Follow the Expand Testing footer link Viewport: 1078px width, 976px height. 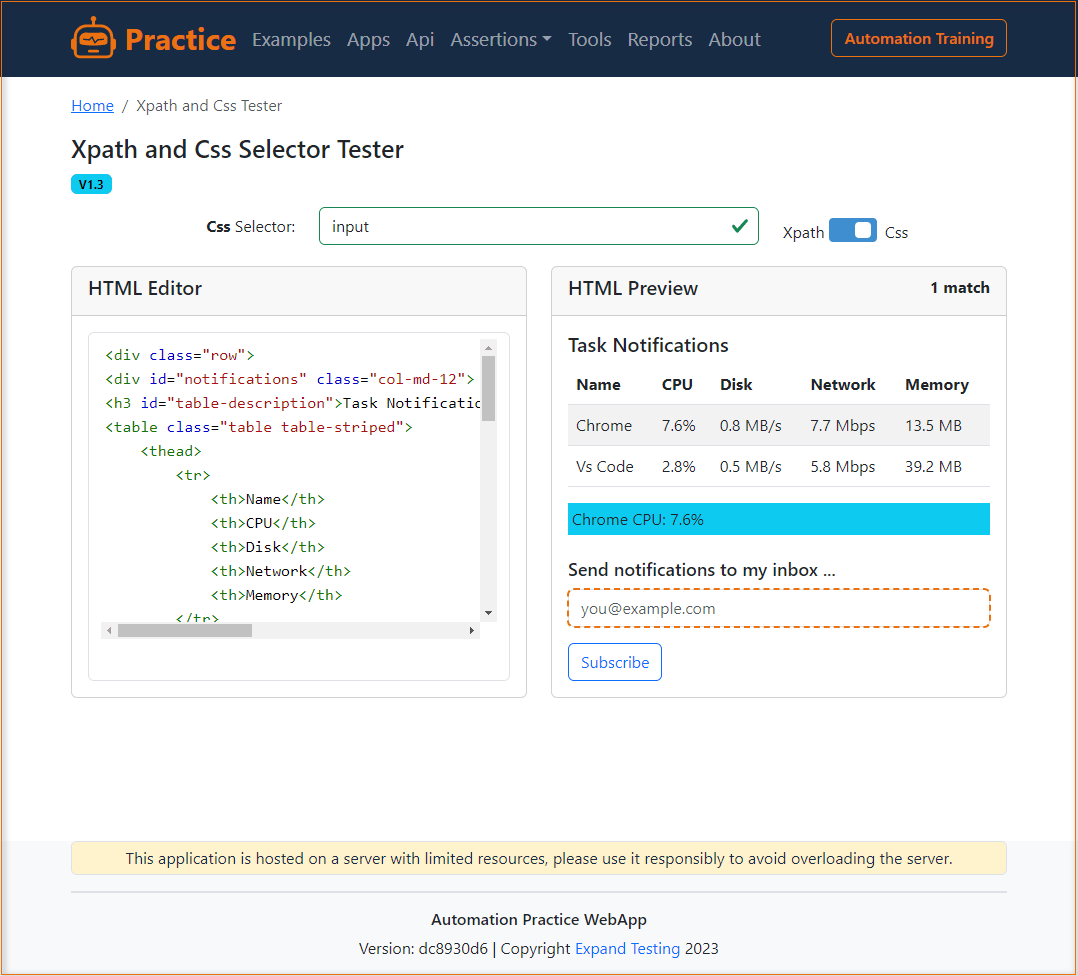coord(627,948)
